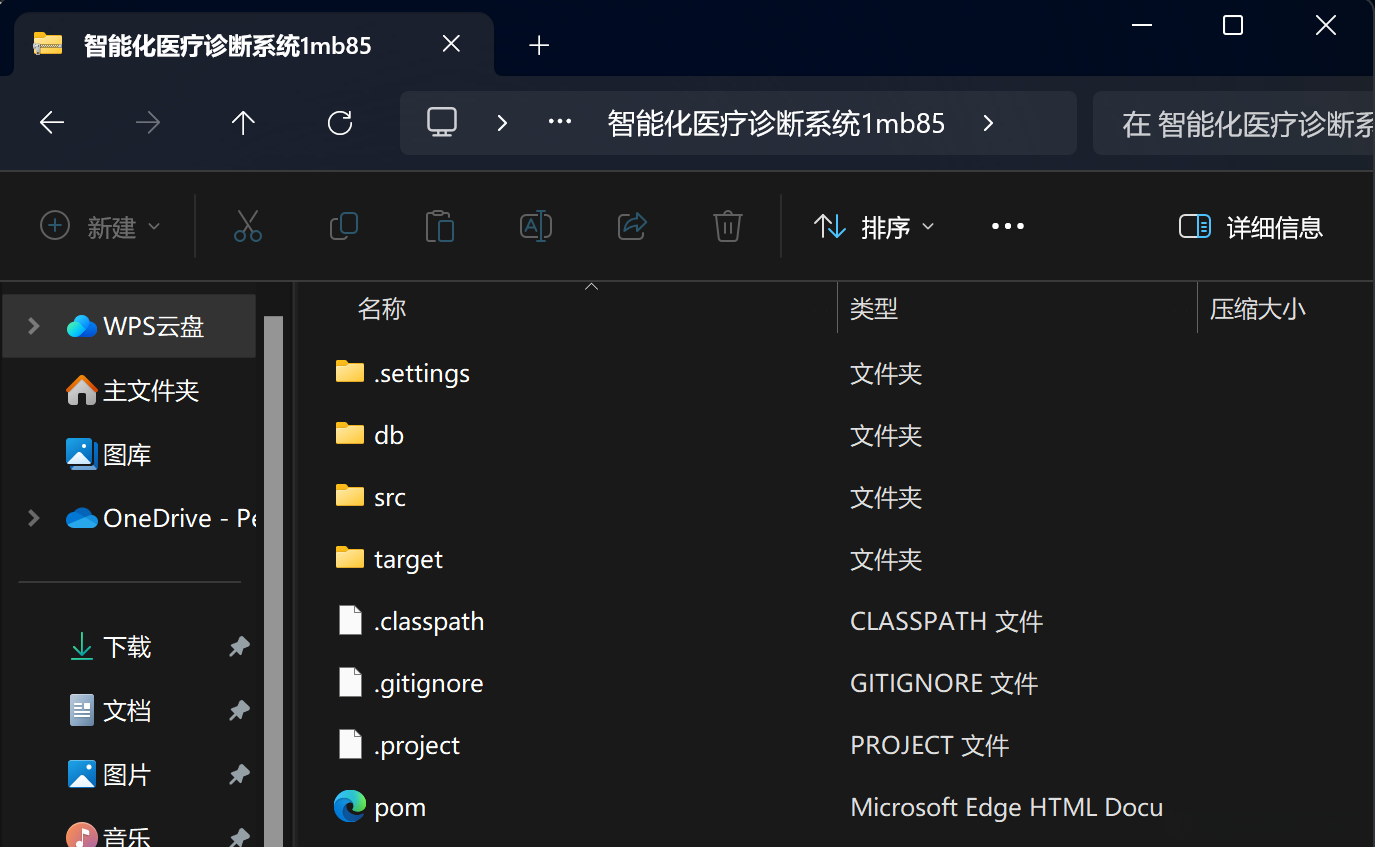Open the 新建 new item dropdown
The image size is (1375, 847).
100,227
